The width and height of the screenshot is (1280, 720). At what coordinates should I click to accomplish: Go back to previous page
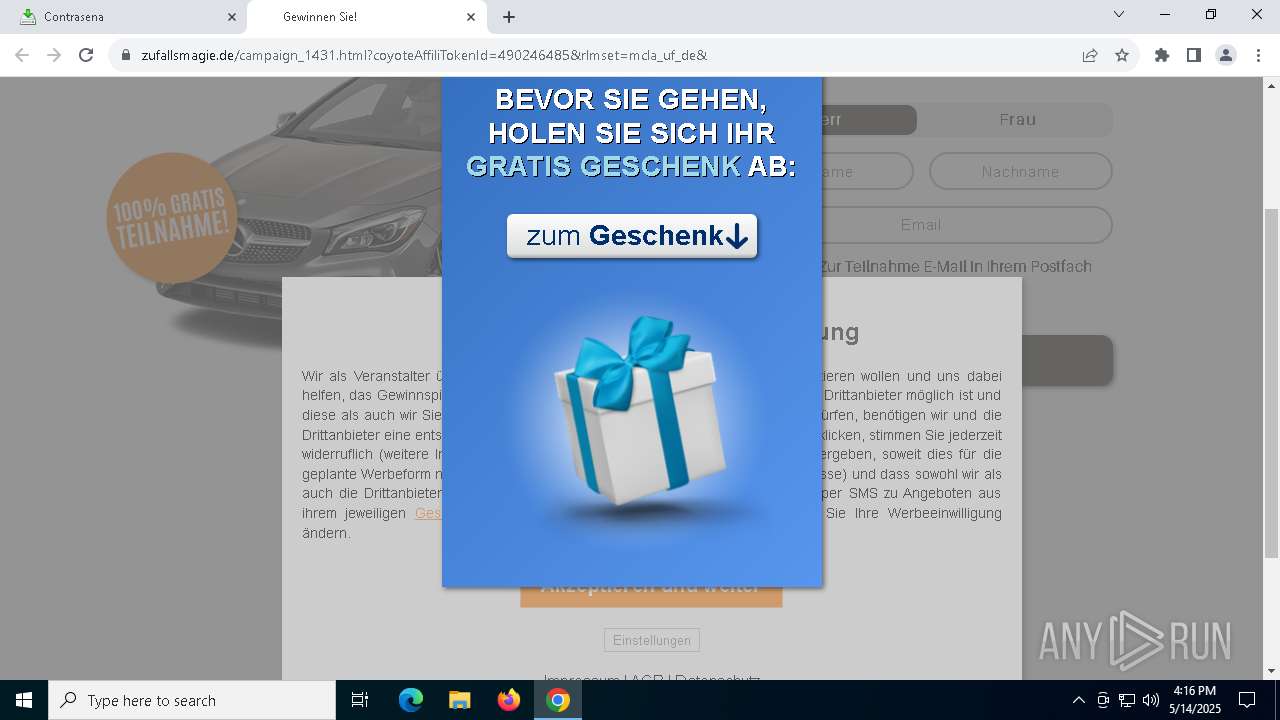point(22,55)
